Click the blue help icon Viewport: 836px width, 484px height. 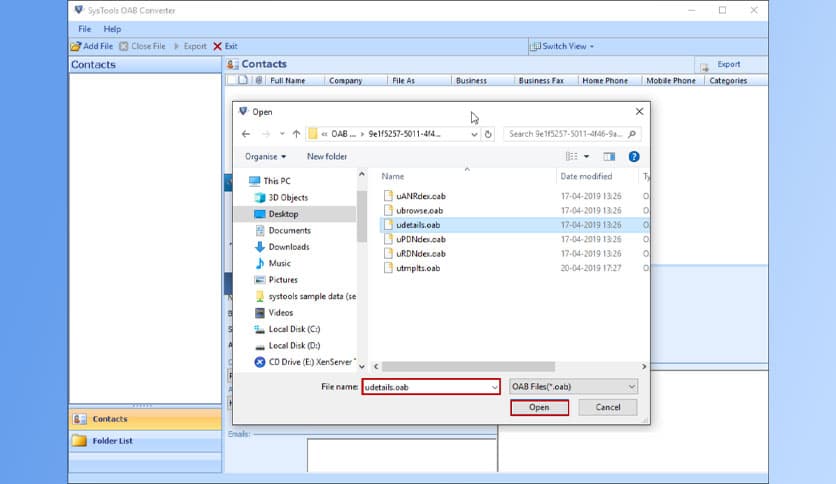tap(633, 156)
